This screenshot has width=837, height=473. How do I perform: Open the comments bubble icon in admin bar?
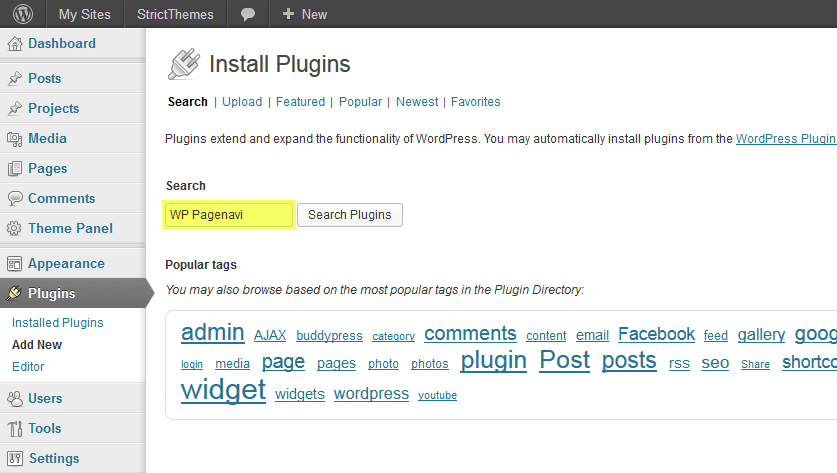click(x=248, y=14)
